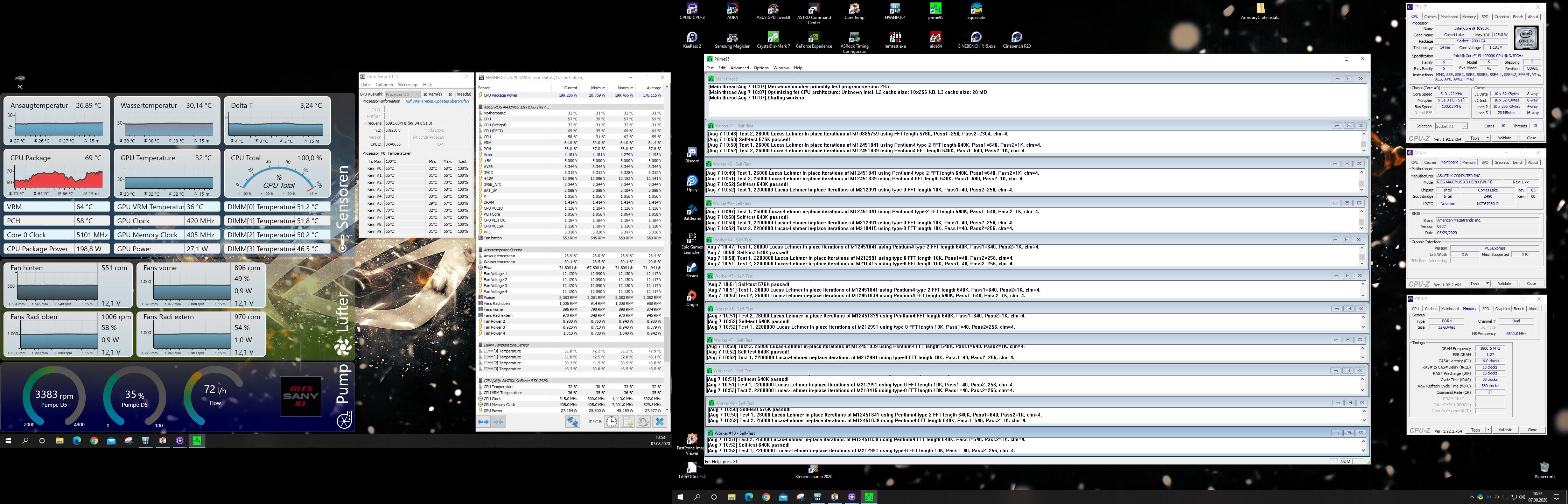Open the HWiNFO64 desktop shortcut

click(895, 11)
